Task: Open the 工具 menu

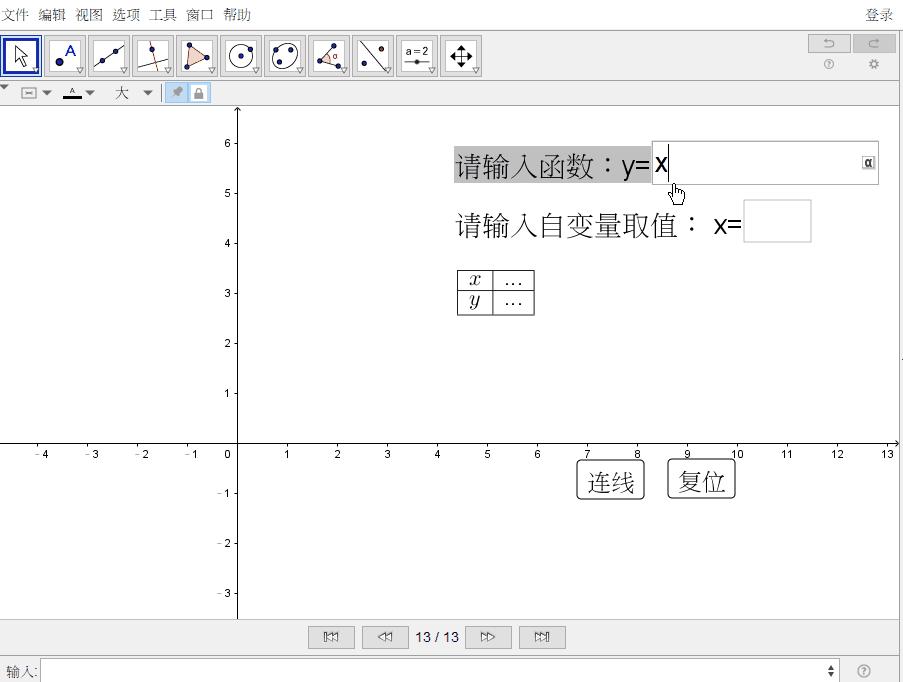Action: point(161,14)
